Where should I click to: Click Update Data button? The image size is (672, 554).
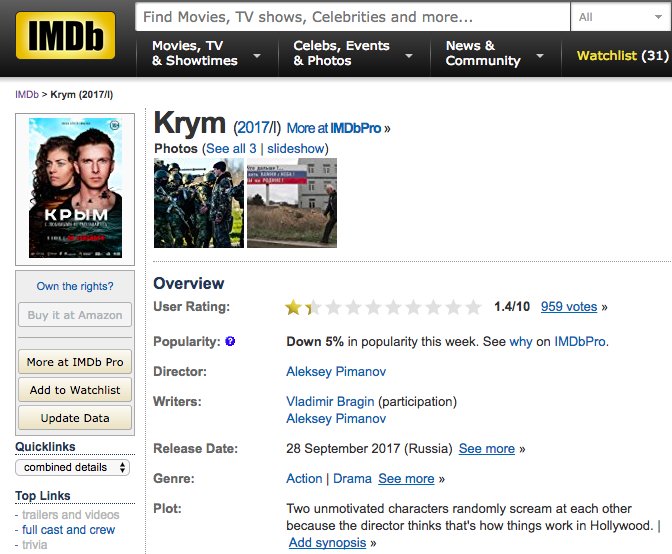tap(75, 418)
